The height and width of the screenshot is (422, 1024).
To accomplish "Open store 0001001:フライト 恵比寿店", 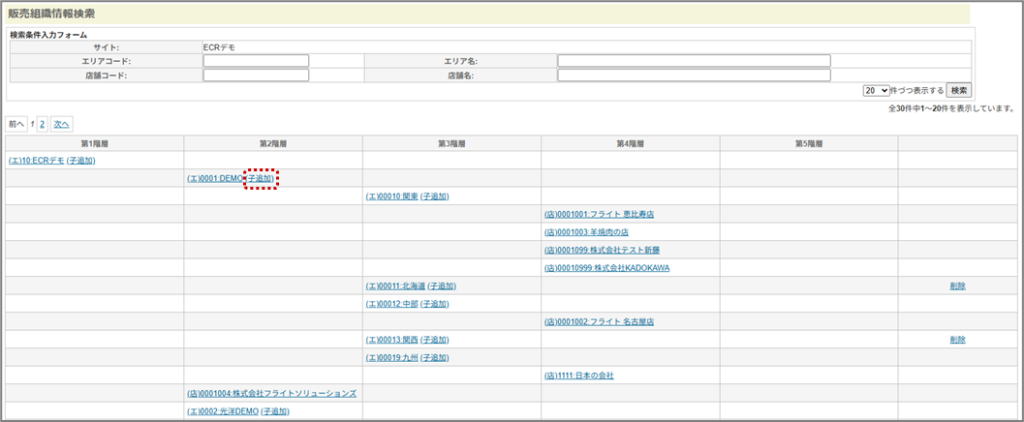I will (x=599, y=214).
